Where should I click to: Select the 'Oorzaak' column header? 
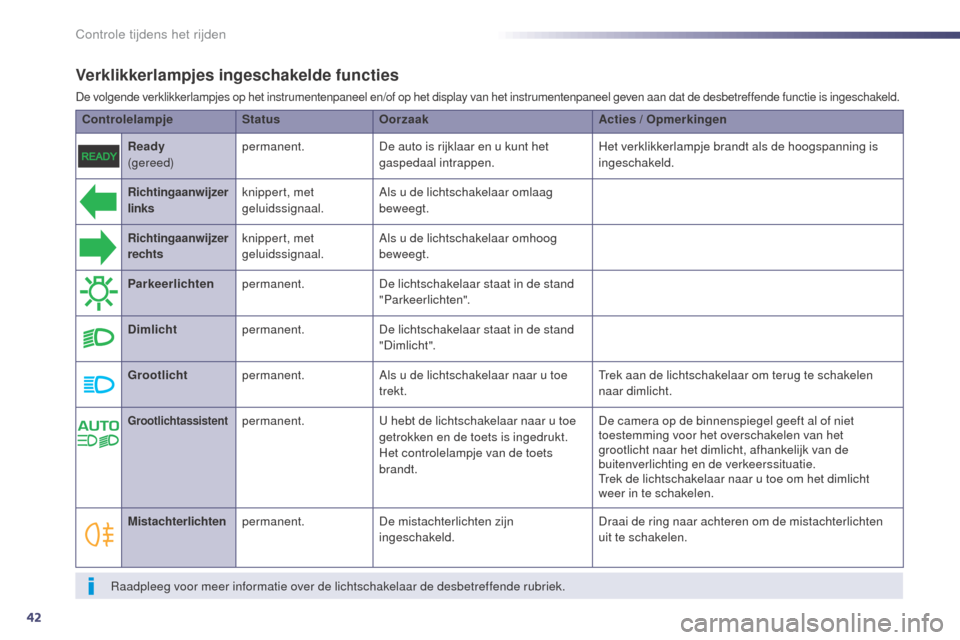click(x=403, y=119)
